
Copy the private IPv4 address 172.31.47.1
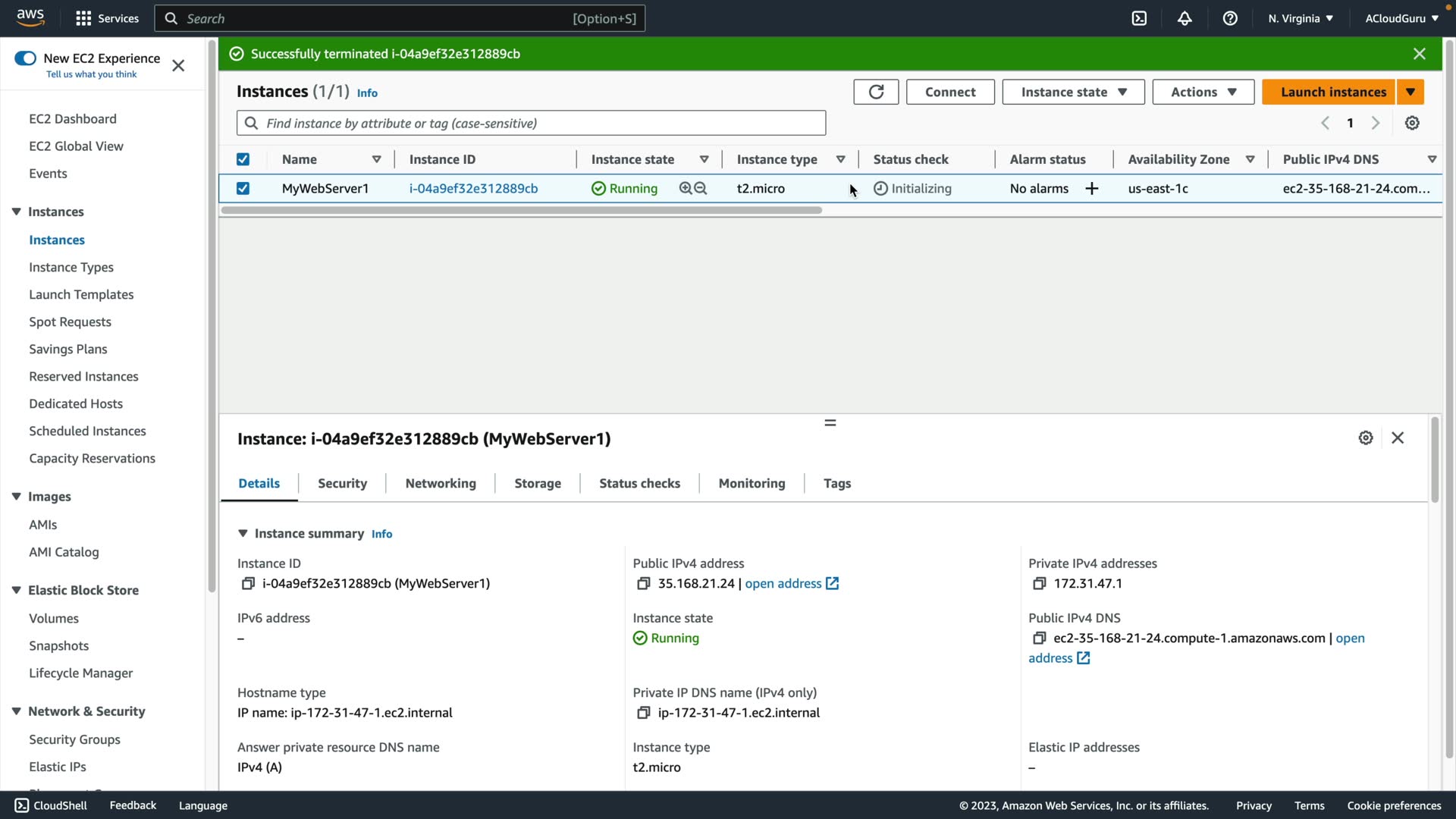click(x=1039, y=583)
